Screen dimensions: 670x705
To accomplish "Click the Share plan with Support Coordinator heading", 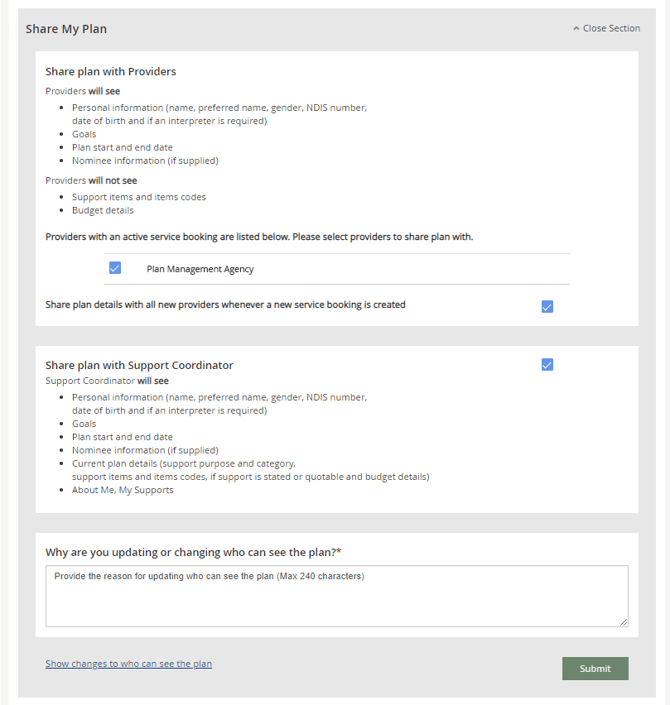I will coord(139,365).
